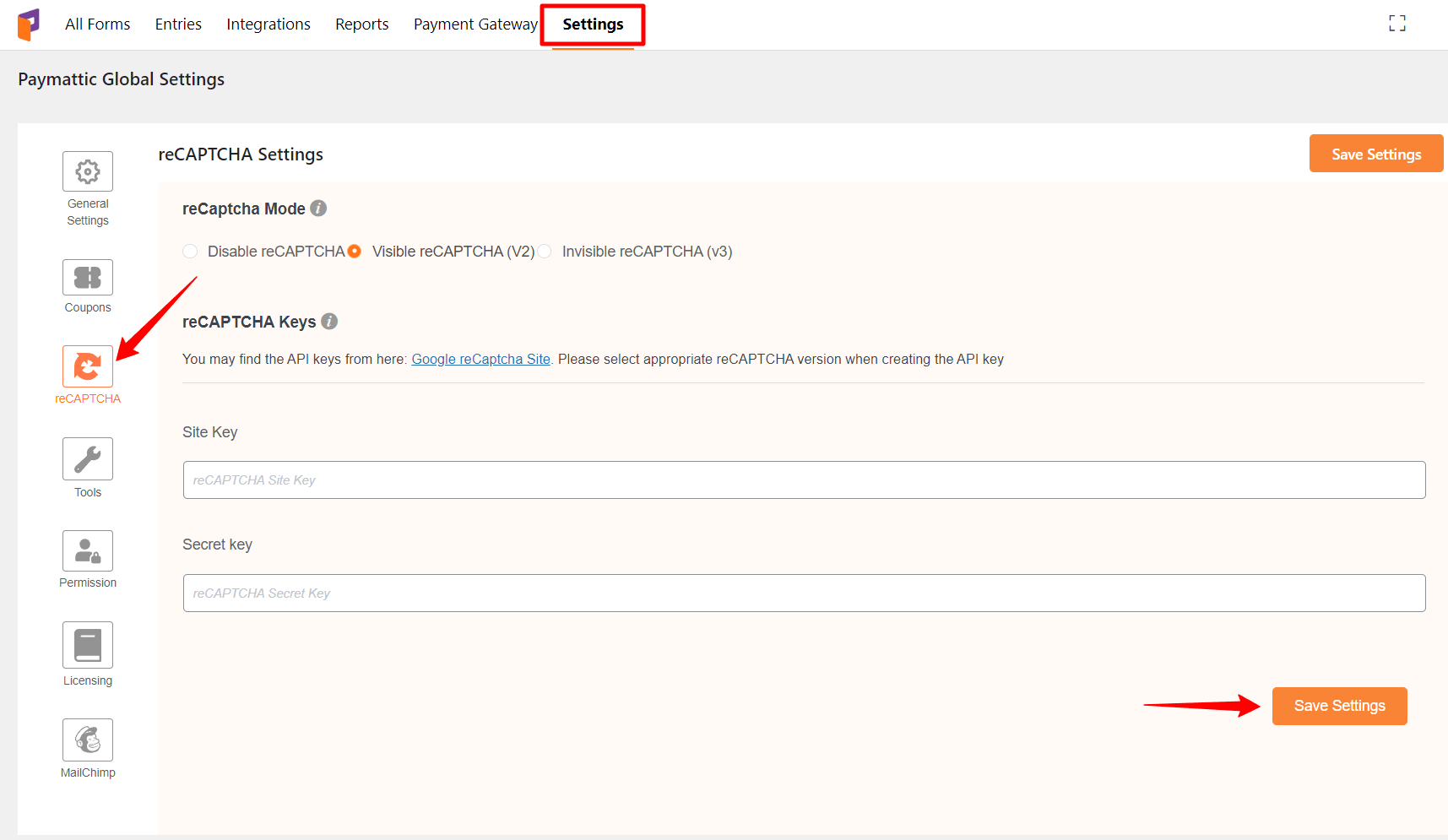Click the Licensing sidebar label
Screen dimensions: 1448x840
(x=88, y=680)
